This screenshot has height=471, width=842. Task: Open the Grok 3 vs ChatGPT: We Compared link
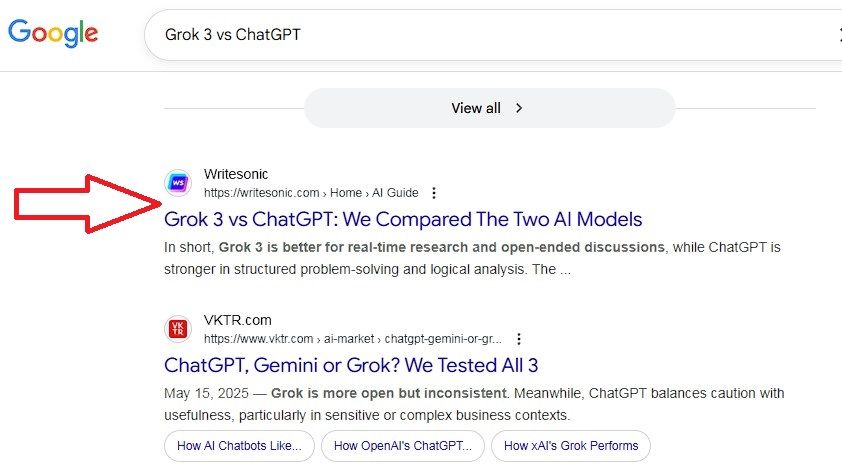coord(403,219)
